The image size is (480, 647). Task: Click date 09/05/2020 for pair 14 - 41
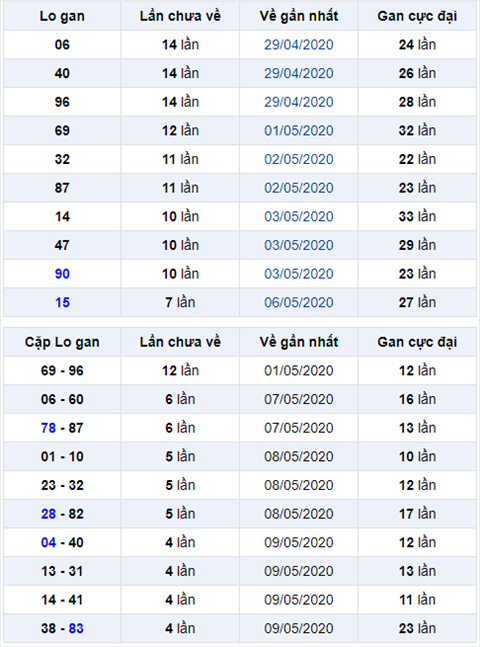[x=299, y=600]
